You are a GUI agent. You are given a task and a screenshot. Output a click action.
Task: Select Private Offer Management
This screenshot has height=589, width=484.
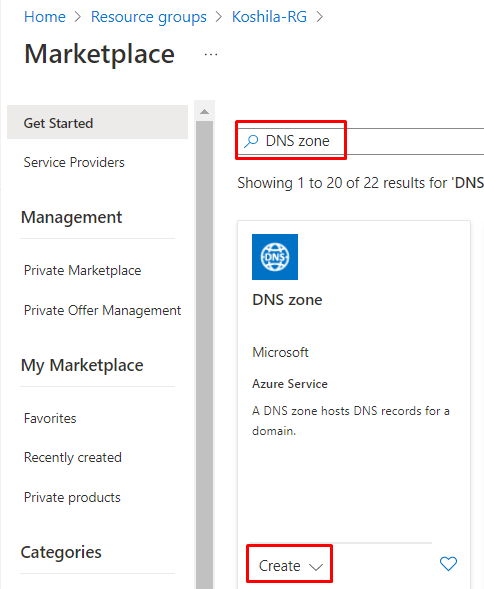[102, 311]
